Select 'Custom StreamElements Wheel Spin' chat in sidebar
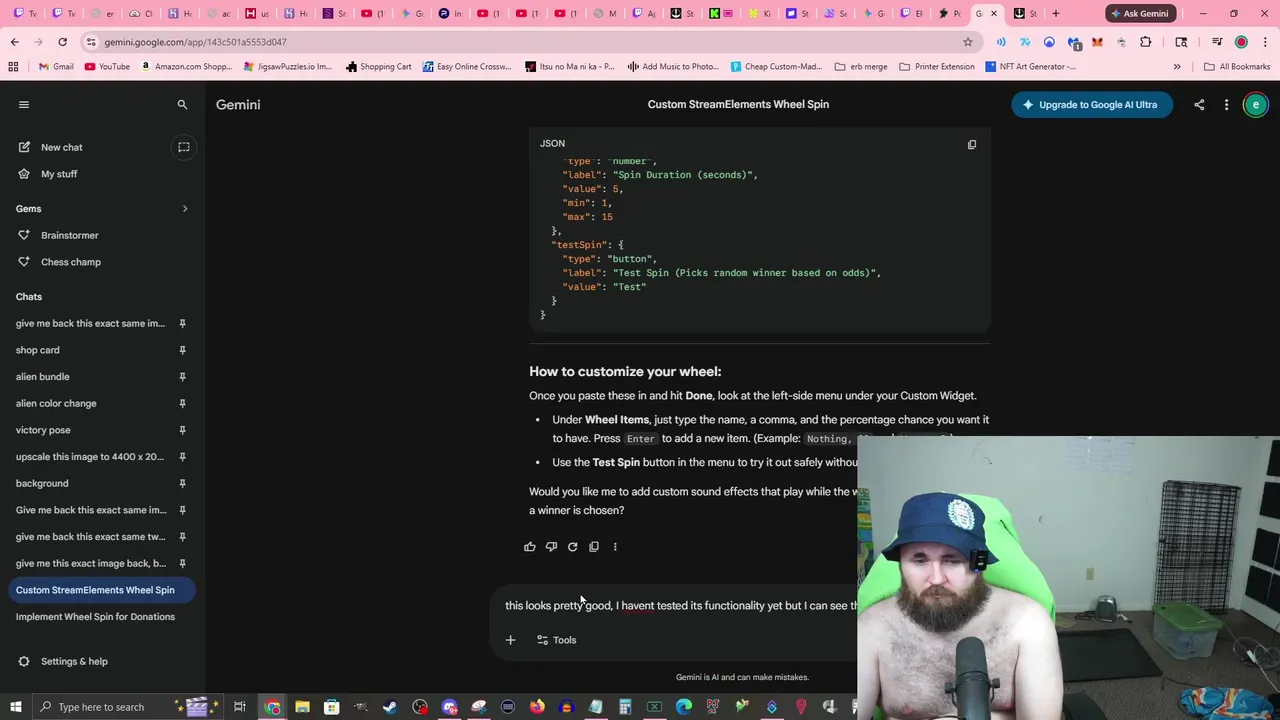 click(95, 590)
